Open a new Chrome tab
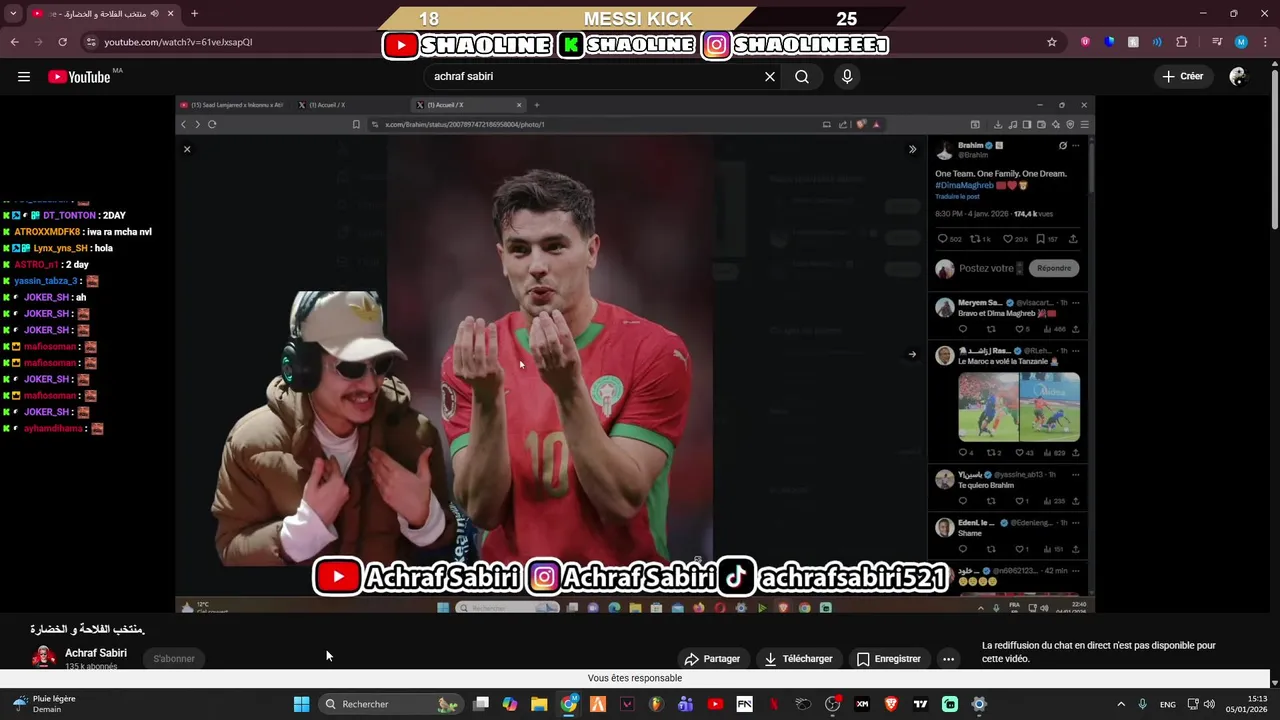Viewport: 1280px width, 720px height. click(194, 14)
